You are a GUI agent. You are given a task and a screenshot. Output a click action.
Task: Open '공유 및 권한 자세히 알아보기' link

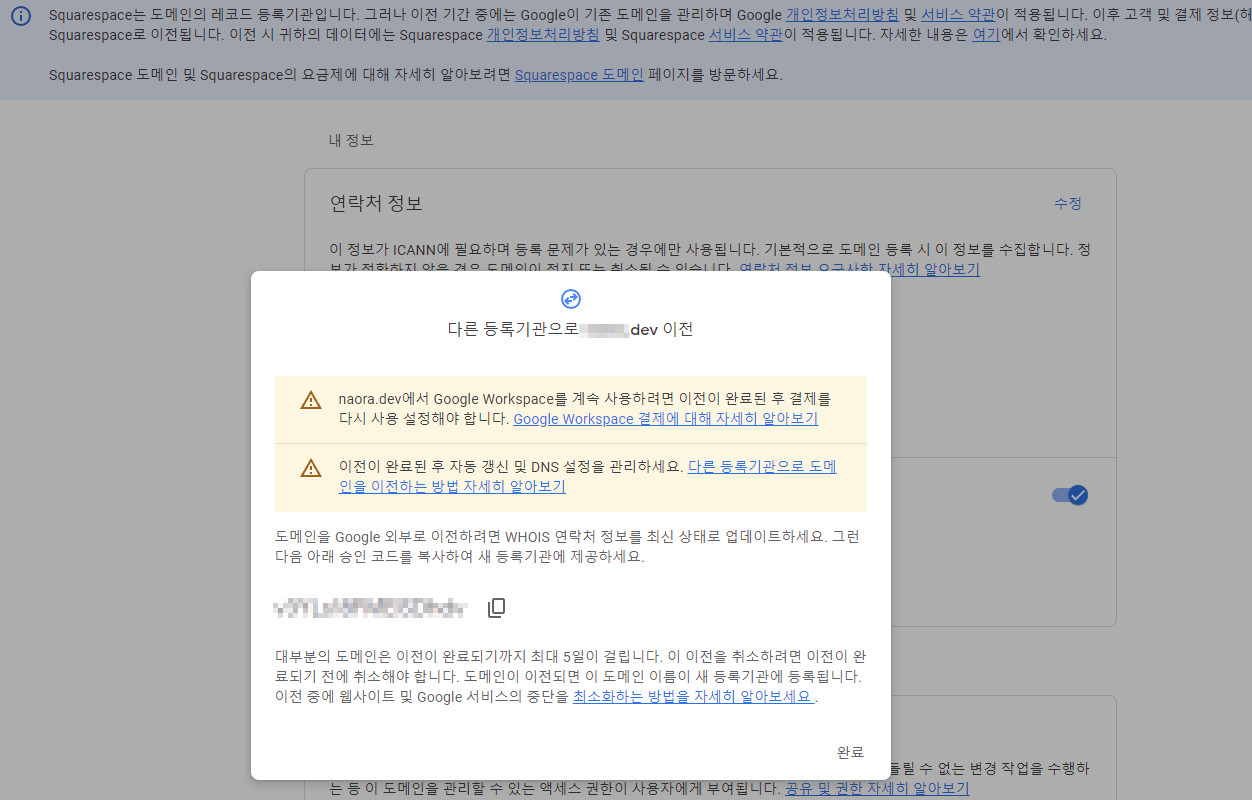pyautogui.click(x=877, y=788)
